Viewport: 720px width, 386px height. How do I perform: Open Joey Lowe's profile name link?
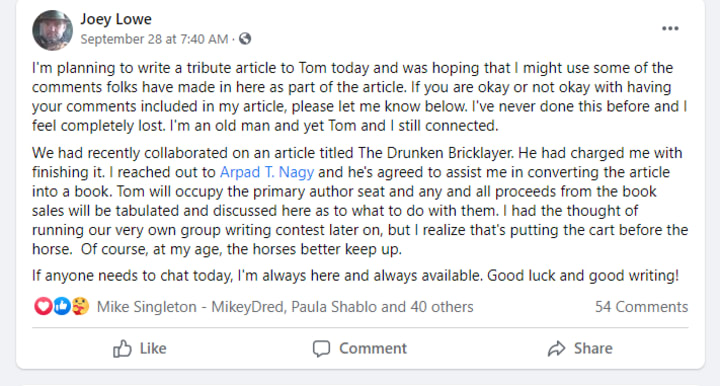(116, 19)
